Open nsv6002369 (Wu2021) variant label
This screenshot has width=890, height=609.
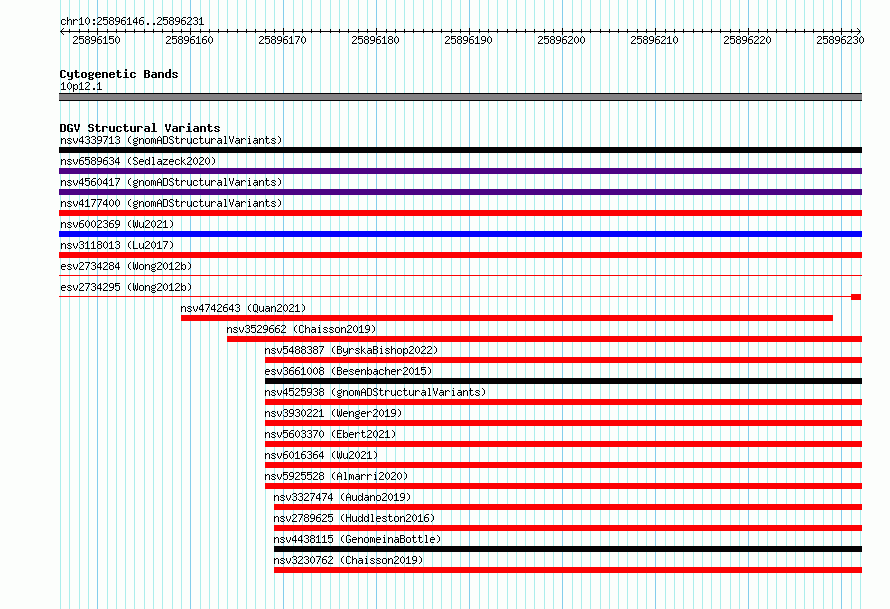(117, 224)
